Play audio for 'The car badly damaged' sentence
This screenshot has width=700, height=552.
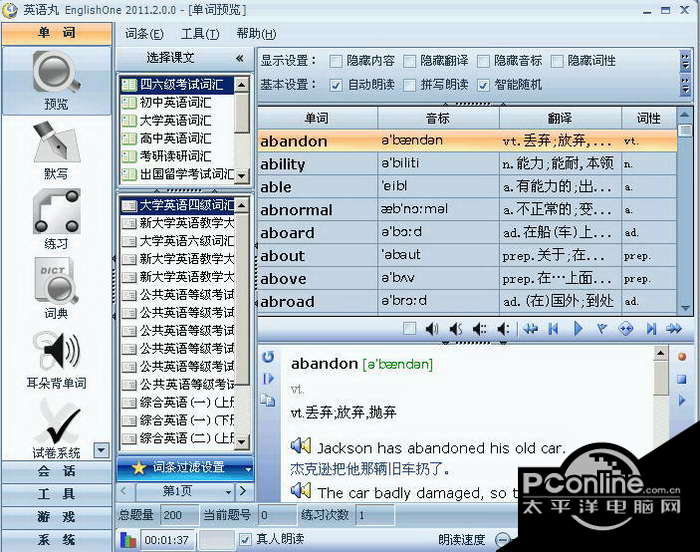[300, 490]
